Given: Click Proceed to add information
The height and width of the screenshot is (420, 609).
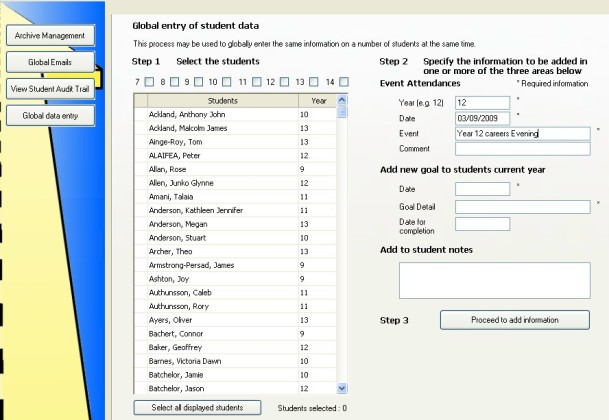Looking at the screenshot, I should (515, 320).
